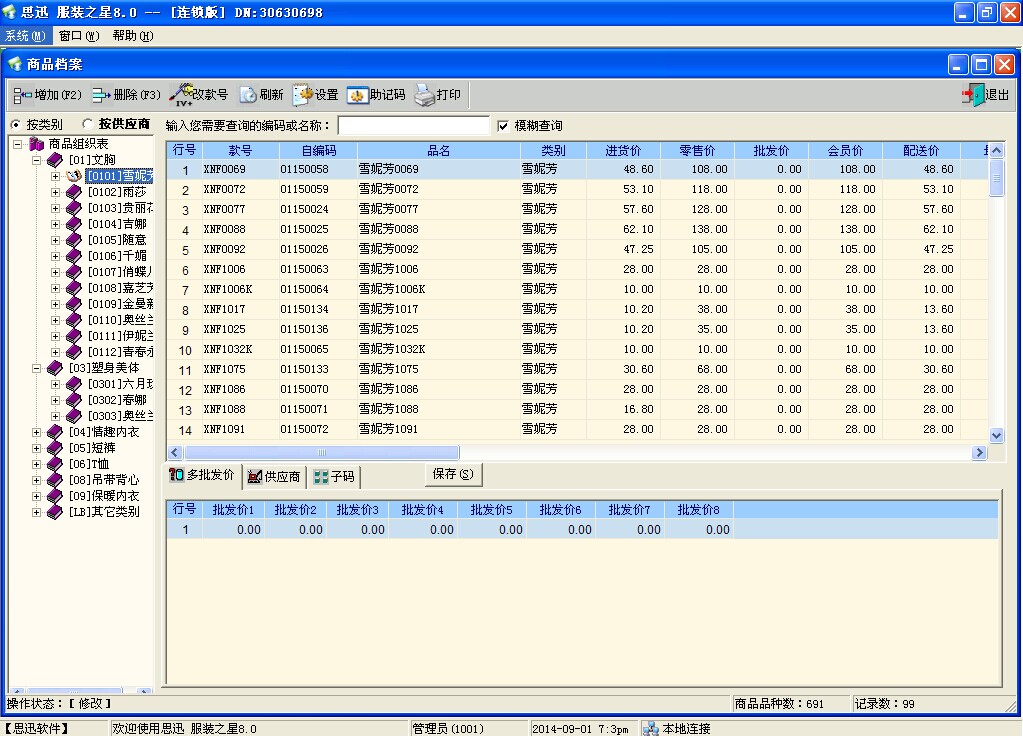The image size is (1023, 736).
Task: Expand the [04]情趣内衣 tree node
Action: pos(37,432)
